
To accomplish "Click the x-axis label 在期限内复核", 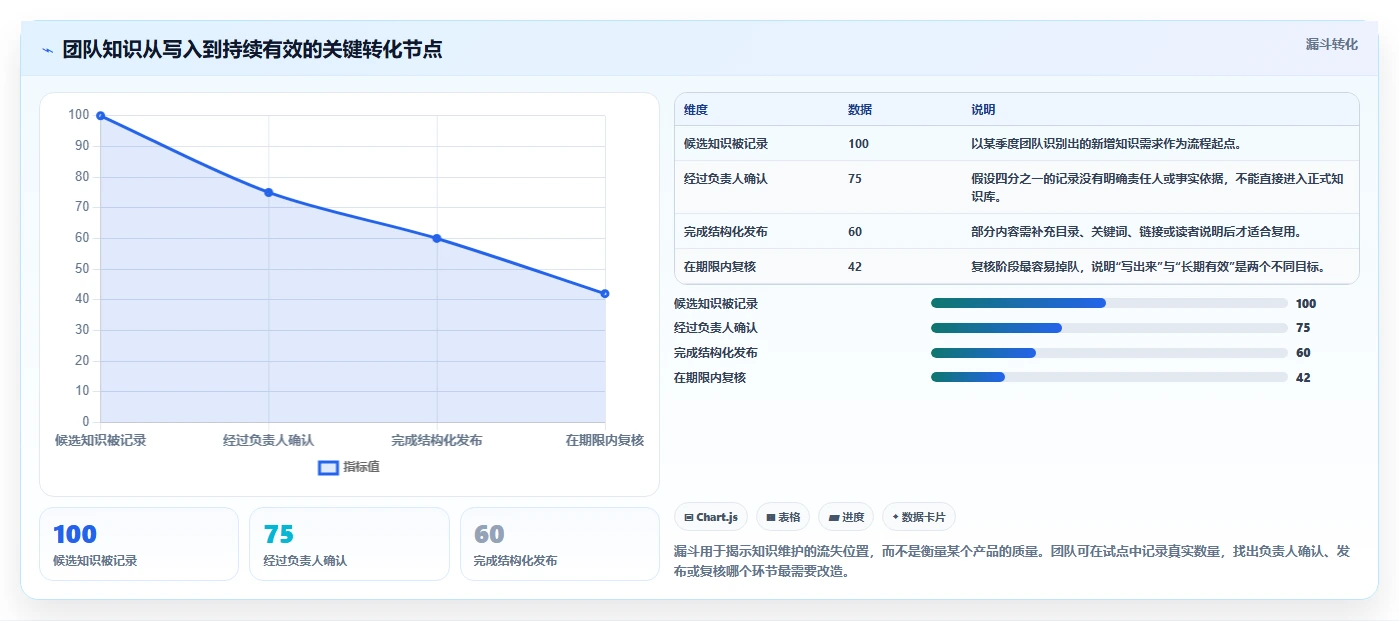I will coord(604,440).
